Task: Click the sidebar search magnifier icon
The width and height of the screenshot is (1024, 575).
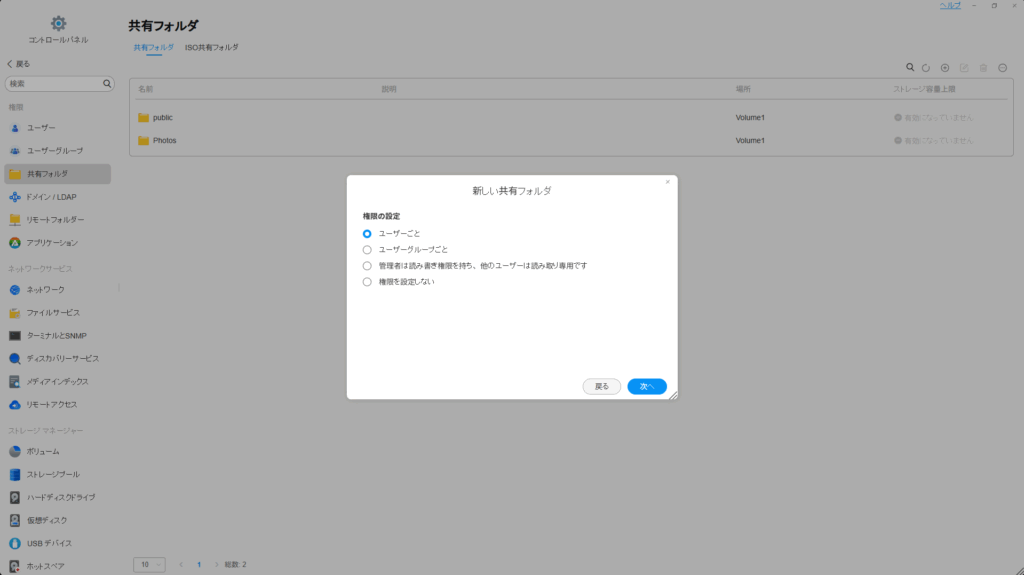Action: [107, 84]
